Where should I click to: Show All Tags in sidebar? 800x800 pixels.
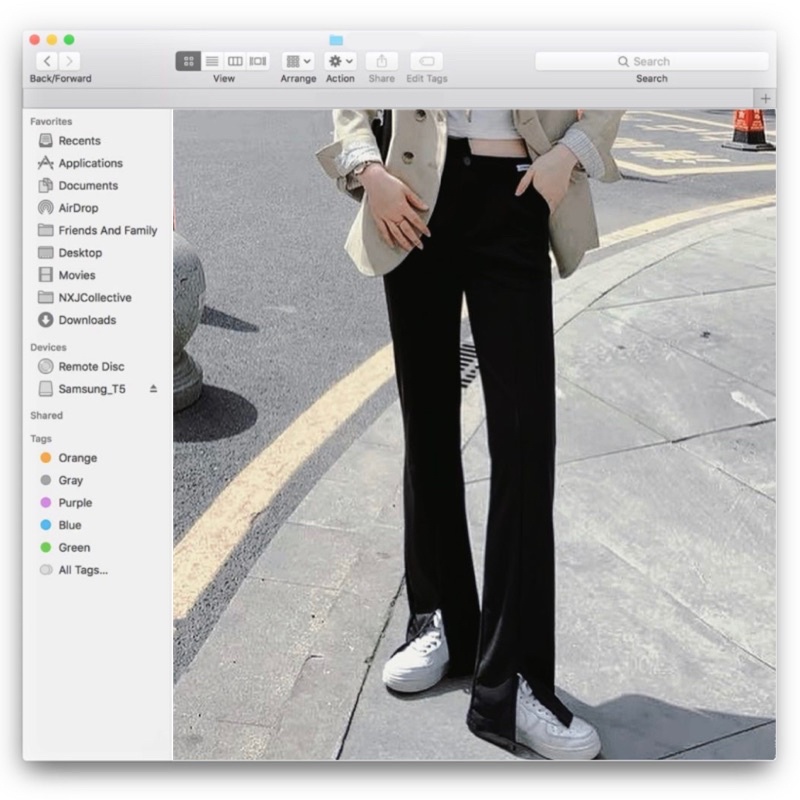(82, 570)
